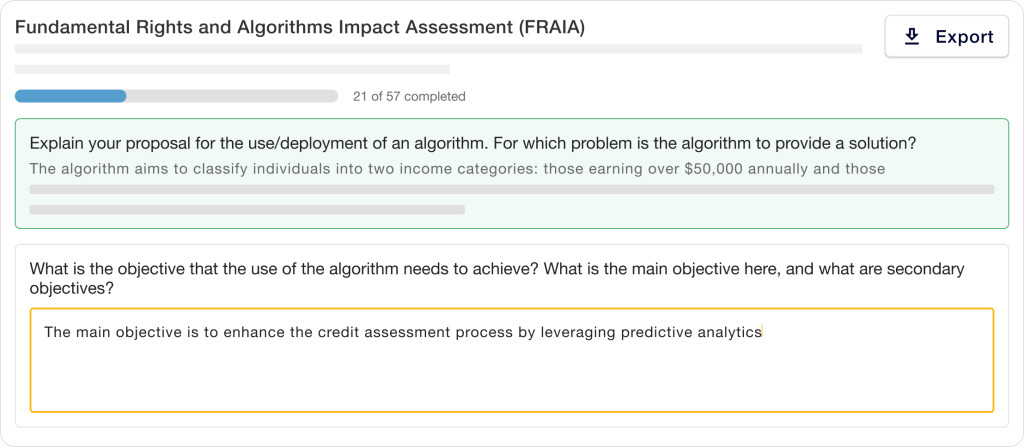
Task: Click the "21 of 57 completed" text
Action: [x=409, y=97]
